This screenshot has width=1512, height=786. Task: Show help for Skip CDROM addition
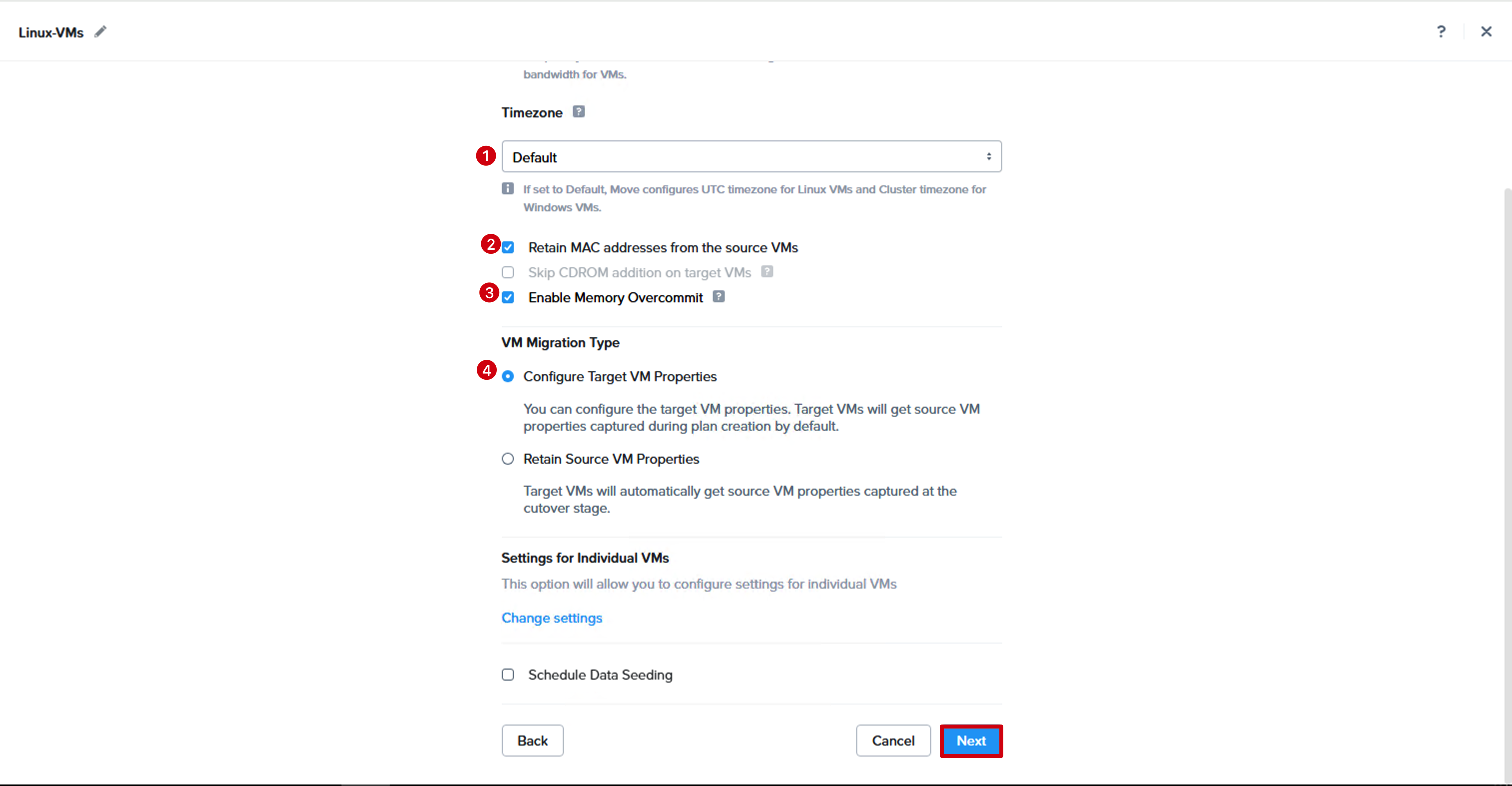coord(767,271)
